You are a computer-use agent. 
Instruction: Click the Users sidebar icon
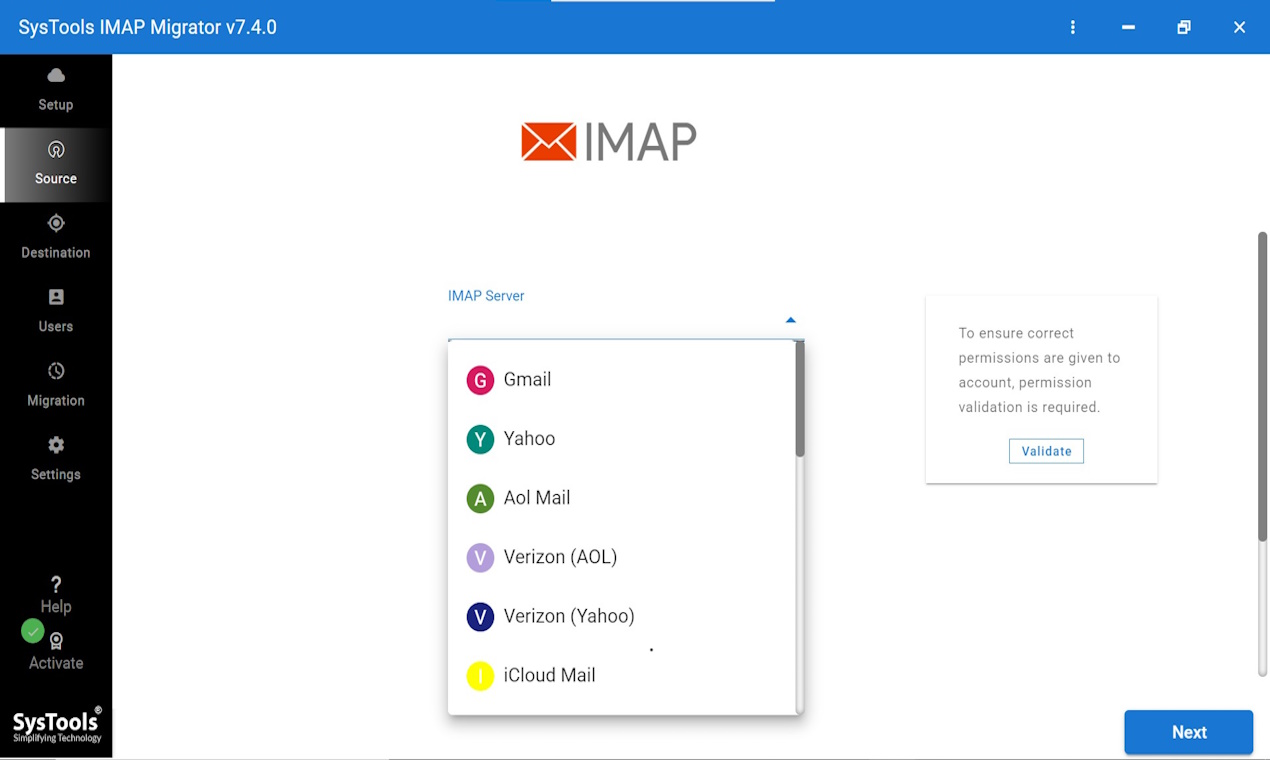(x=55, y=298)
